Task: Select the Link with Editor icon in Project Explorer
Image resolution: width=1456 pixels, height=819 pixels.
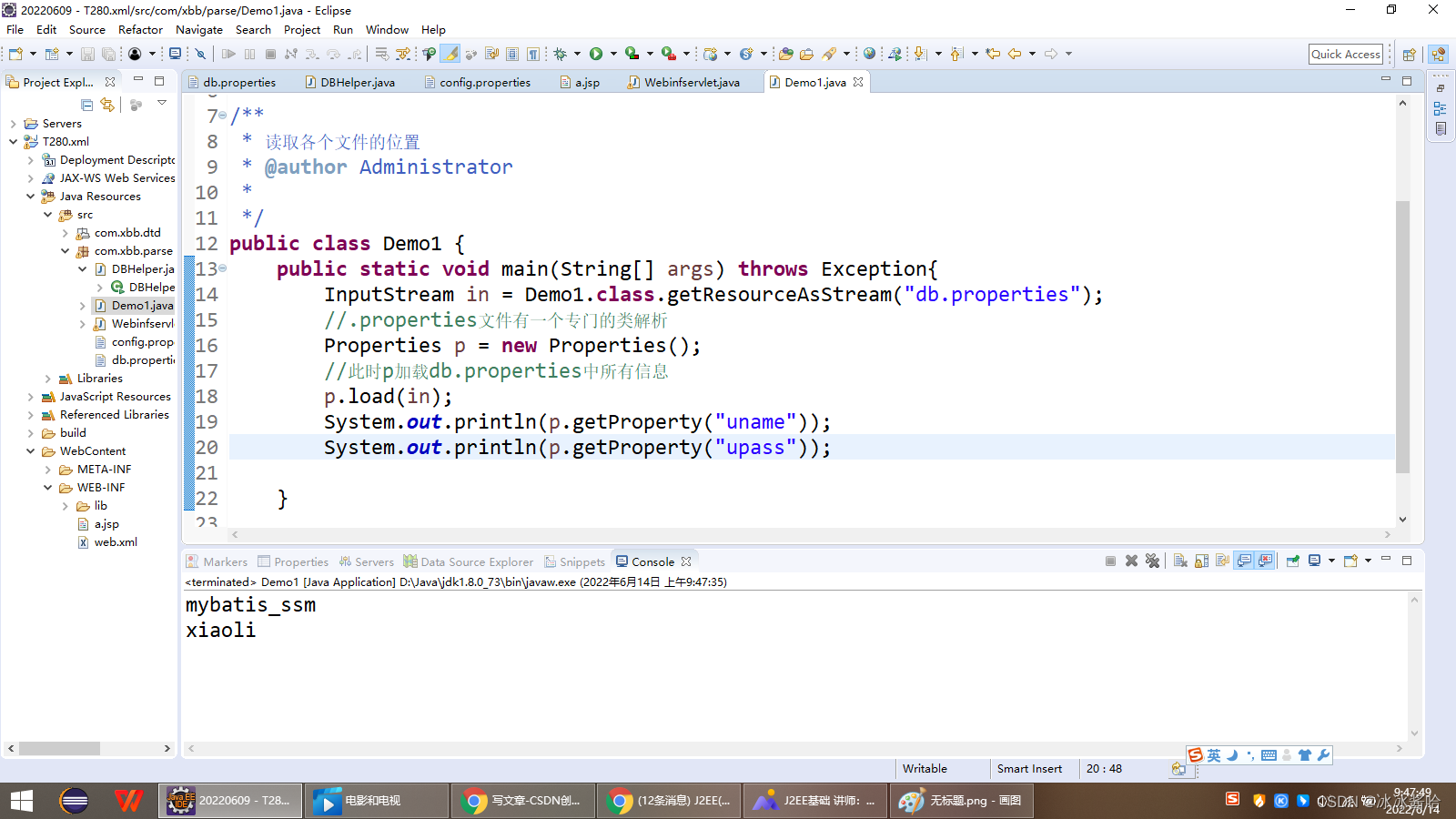Action: coord(107,104)
